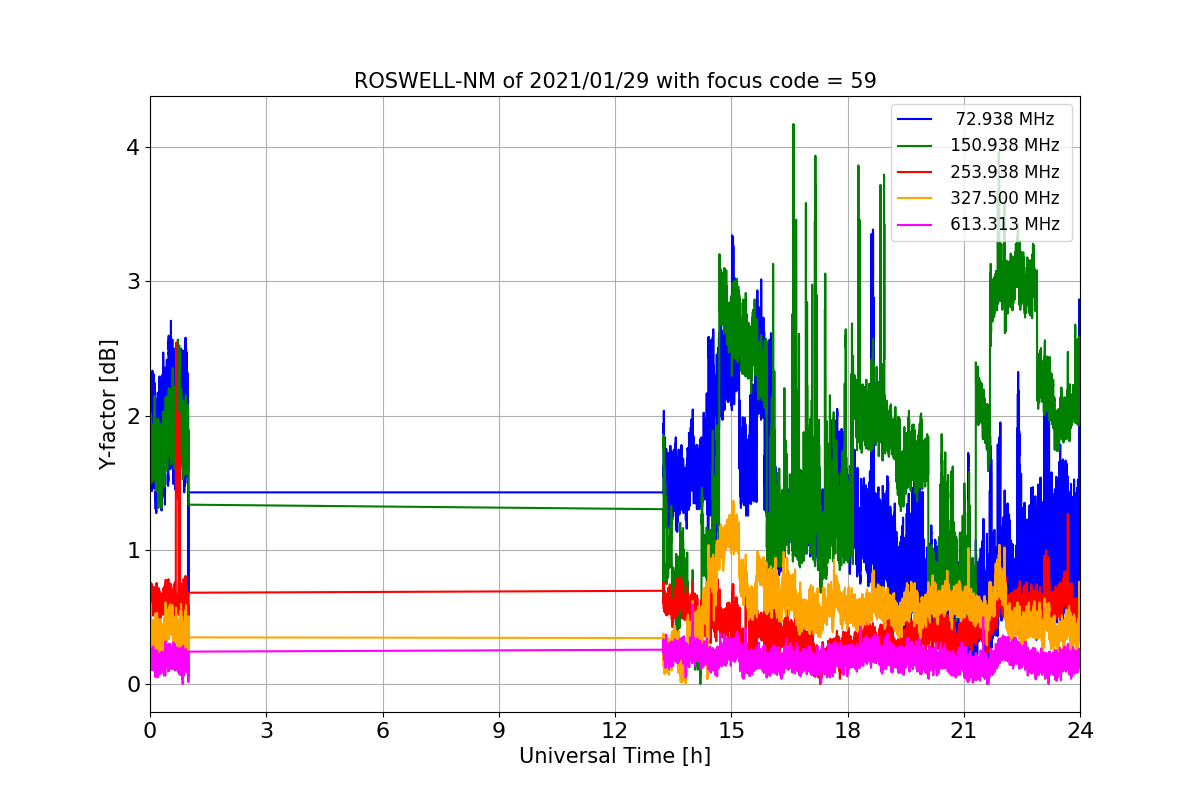
Task: Click the x-axis tick label 6
Action: pos(382,730)
